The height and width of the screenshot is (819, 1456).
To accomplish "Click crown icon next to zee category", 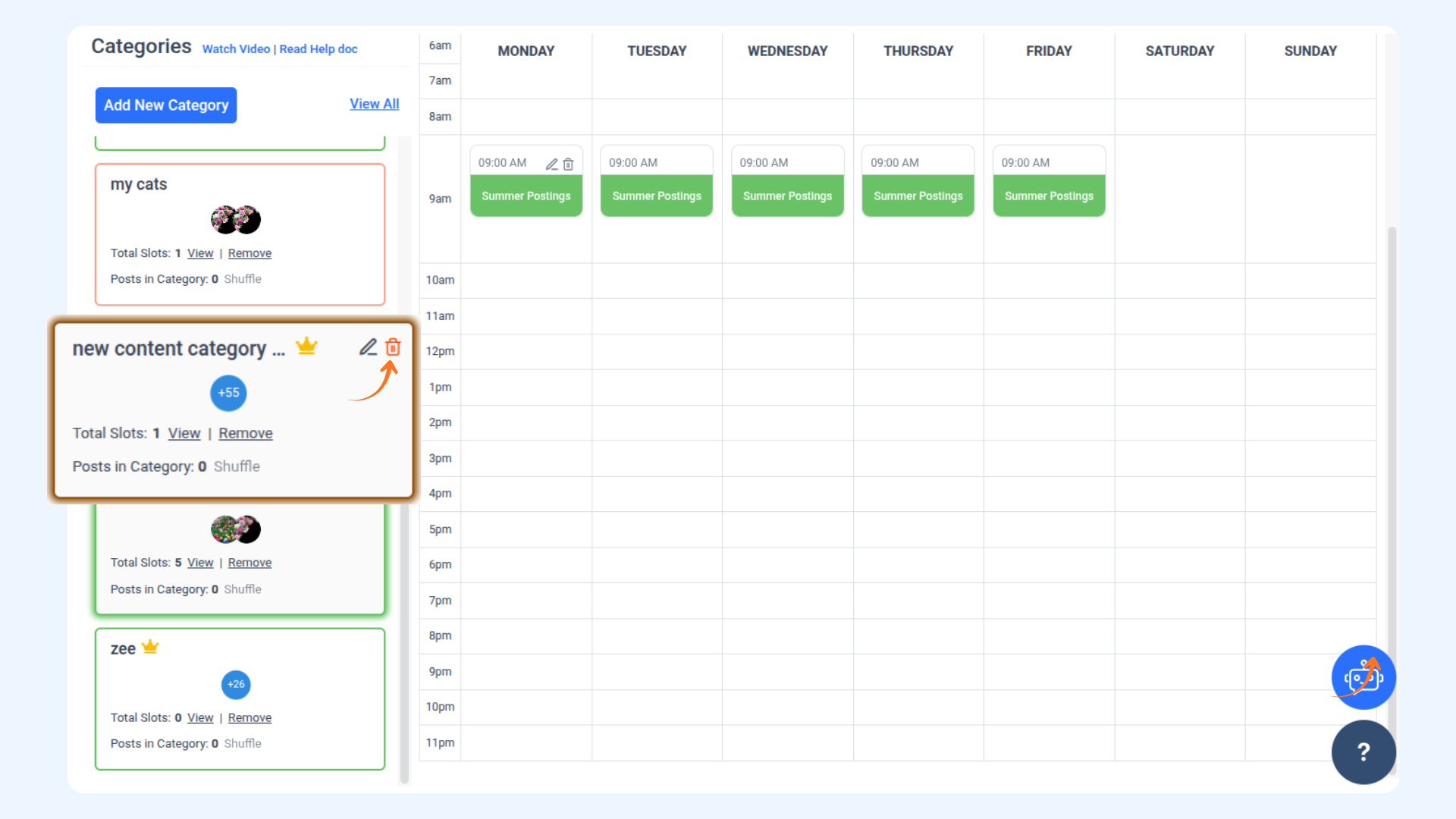I will [150, 647].
